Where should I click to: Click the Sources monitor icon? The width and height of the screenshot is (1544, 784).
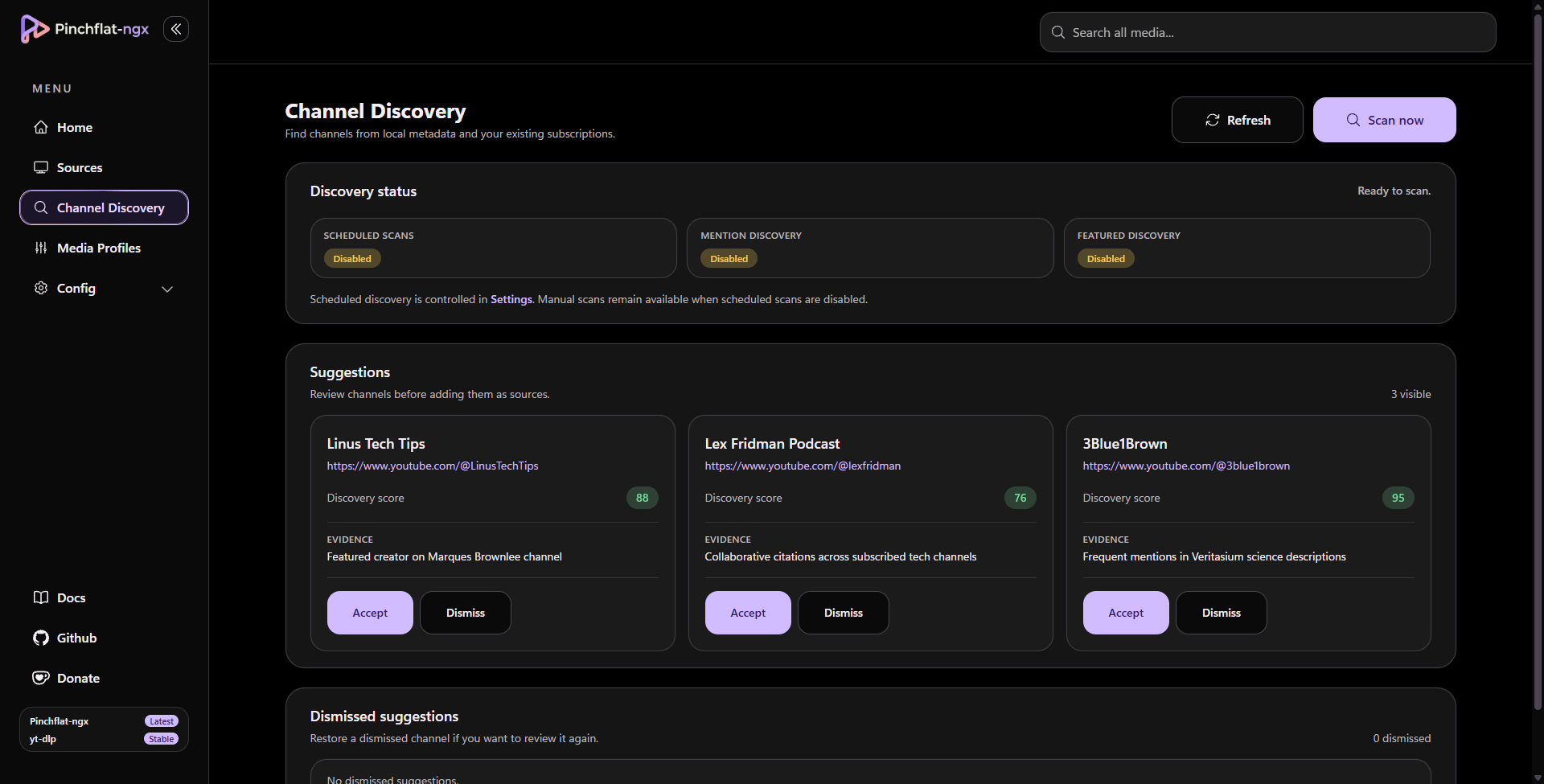41,167
